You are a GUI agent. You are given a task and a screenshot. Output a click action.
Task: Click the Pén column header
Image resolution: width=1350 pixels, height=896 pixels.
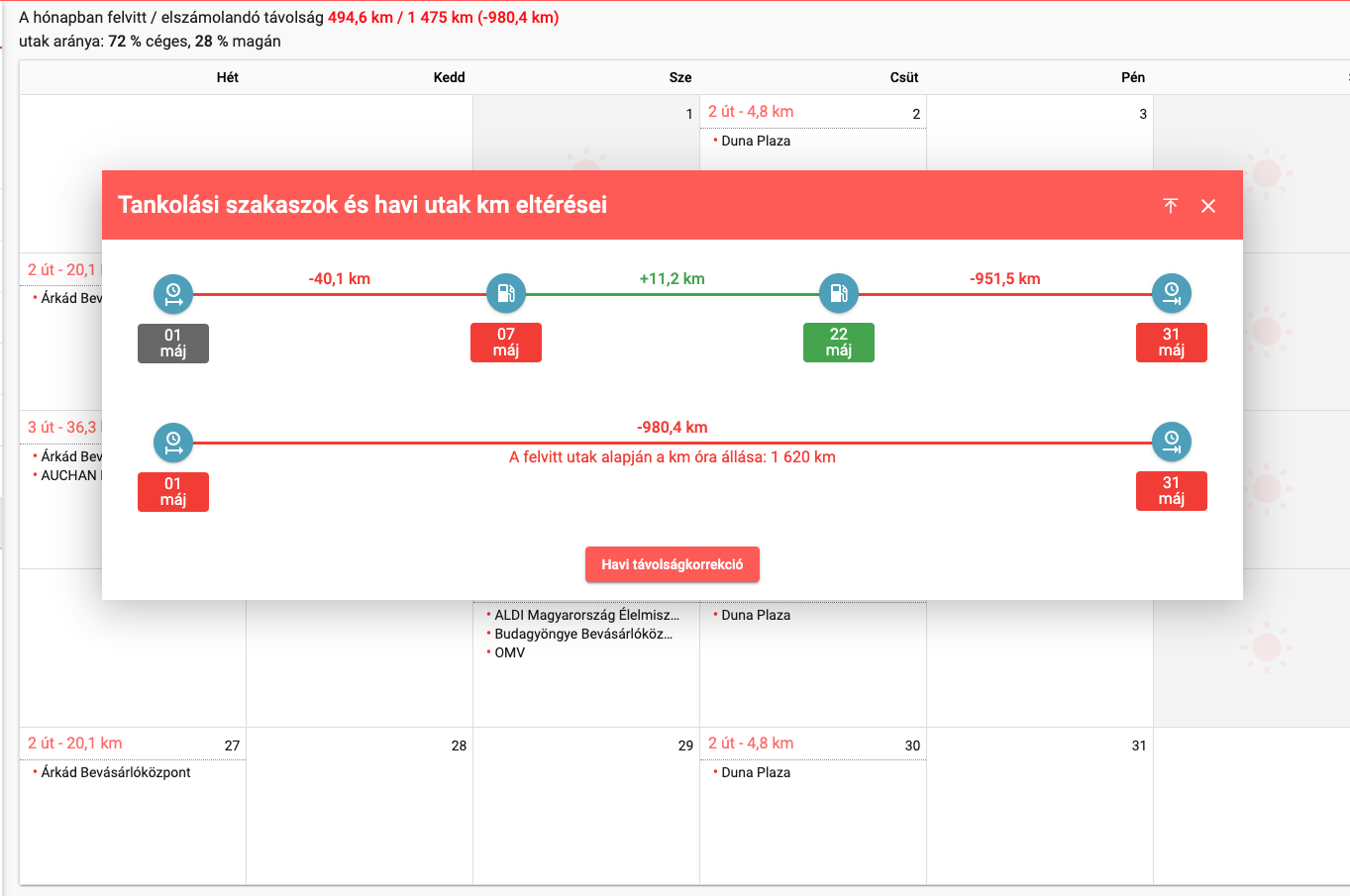[x=1134, y=77]
